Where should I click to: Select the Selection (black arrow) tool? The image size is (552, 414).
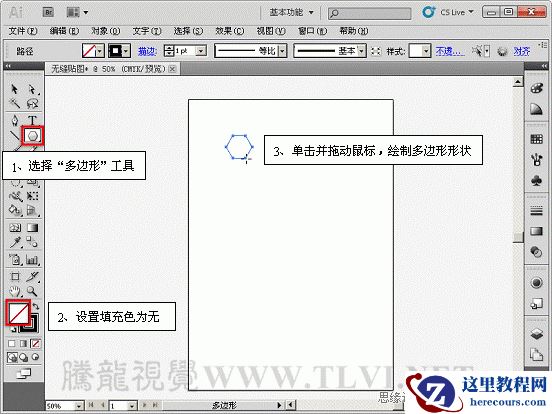pyautogui.click(x=14, y=89)
